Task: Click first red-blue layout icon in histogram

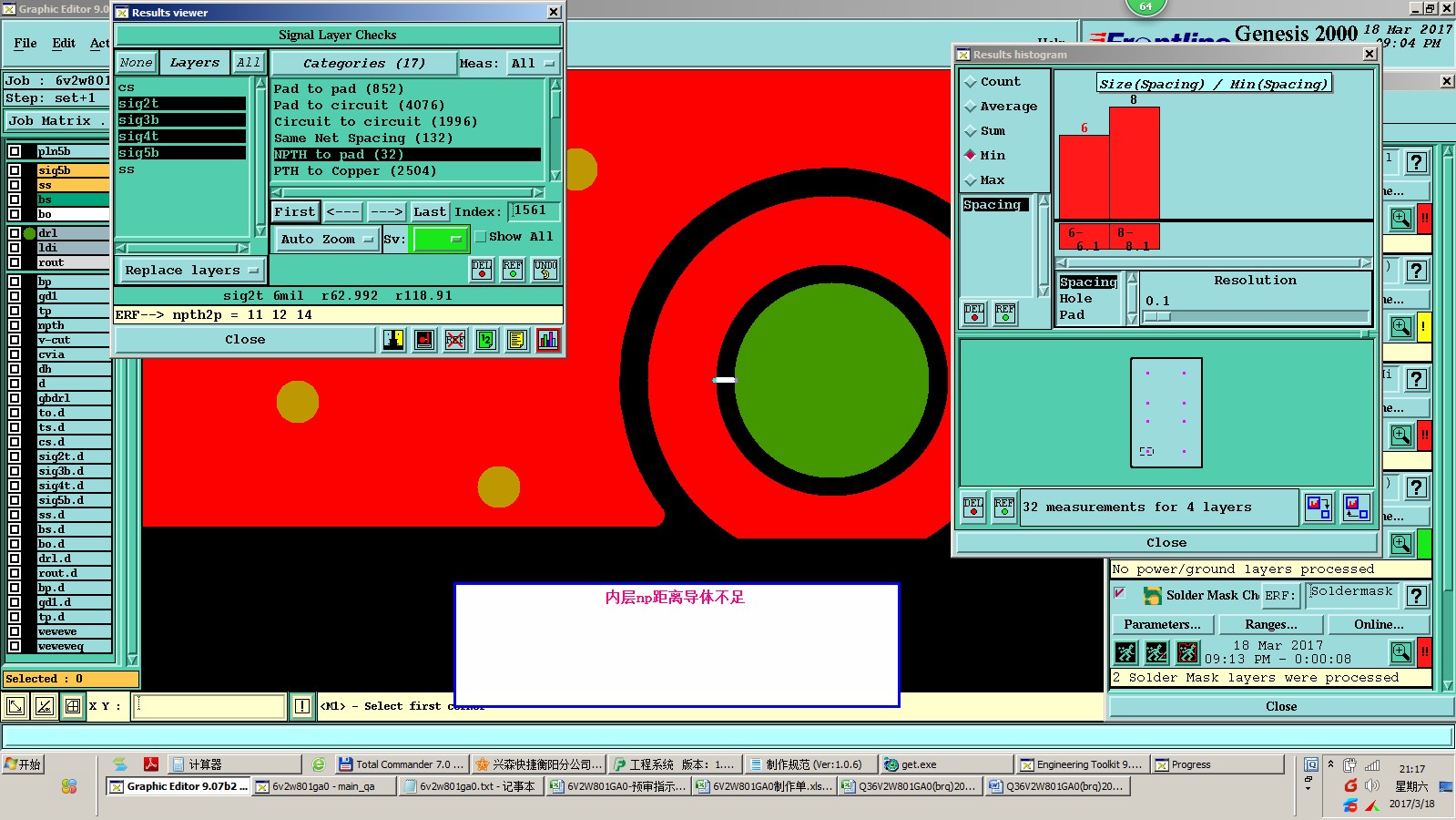Action: pyautogui.click(x=1319, y=507)
